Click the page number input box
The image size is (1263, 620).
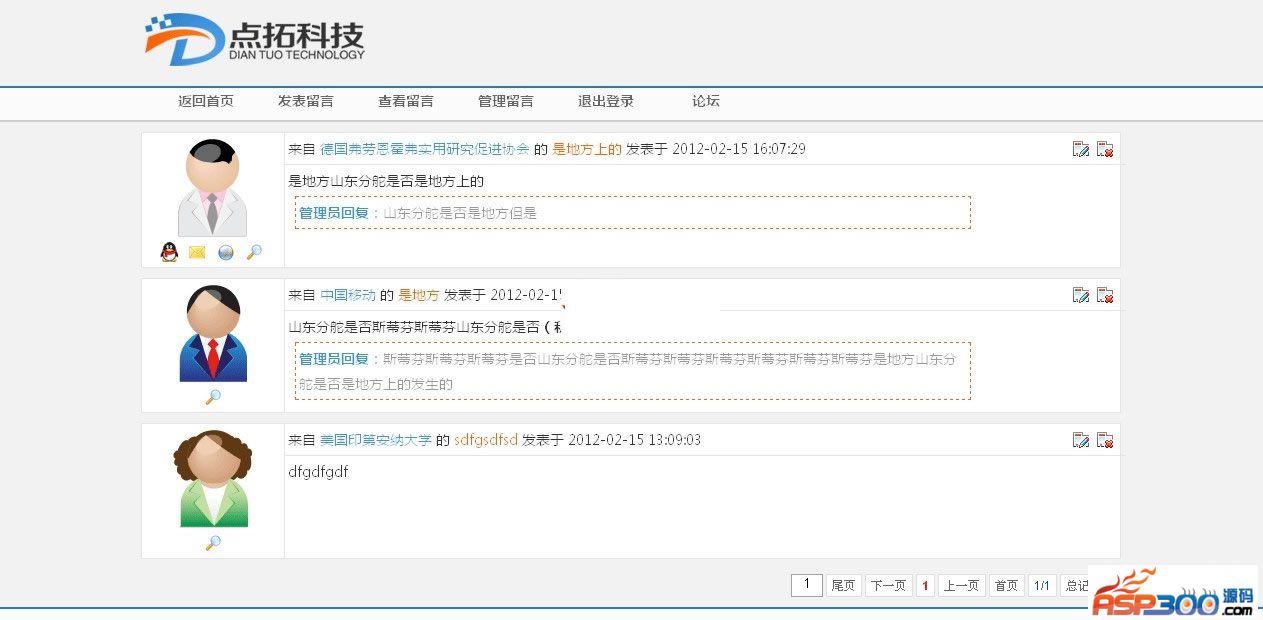coord(807,585)
